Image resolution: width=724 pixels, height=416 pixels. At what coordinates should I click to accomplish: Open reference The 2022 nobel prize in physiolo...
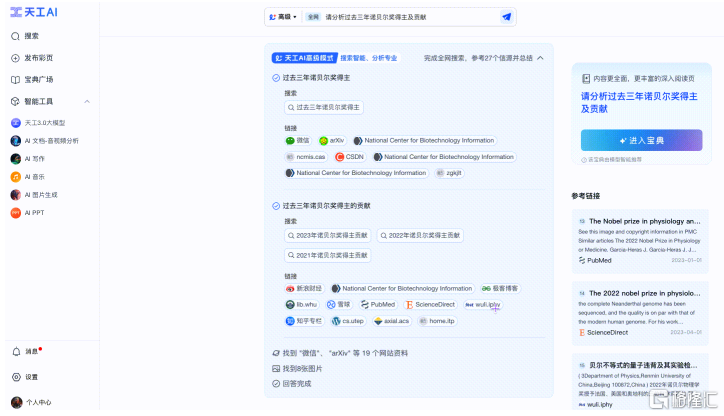point(640,314)
